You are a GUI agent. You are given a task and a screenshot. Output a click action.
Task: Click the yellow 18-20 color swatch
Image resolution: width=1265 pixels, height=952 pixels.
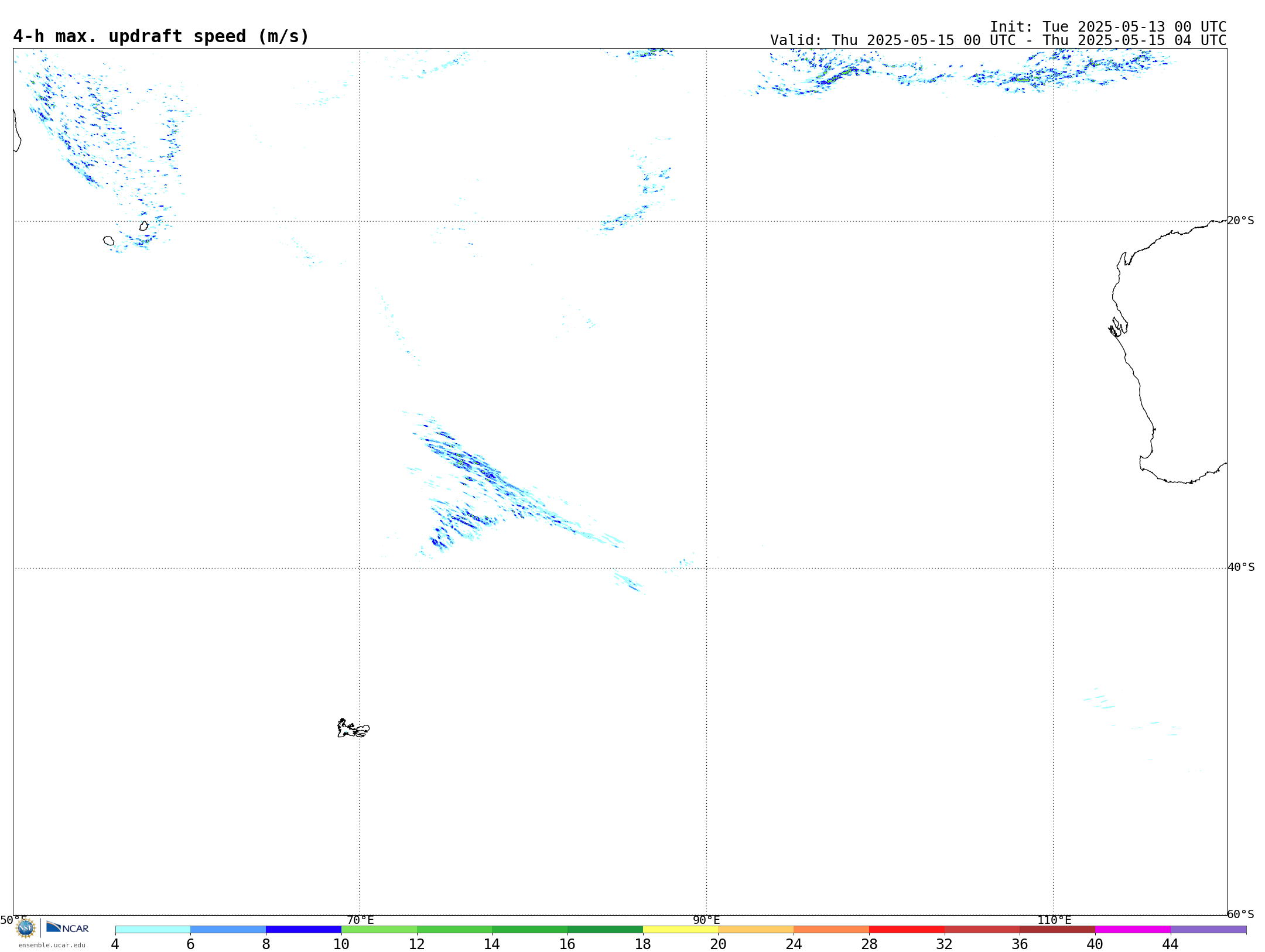(681, 929)
